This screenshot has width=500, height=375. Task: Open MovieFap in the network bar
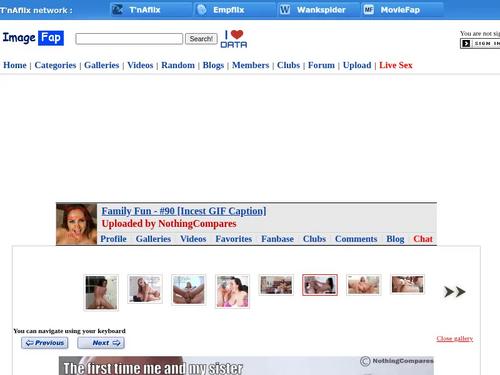point(402,10)
